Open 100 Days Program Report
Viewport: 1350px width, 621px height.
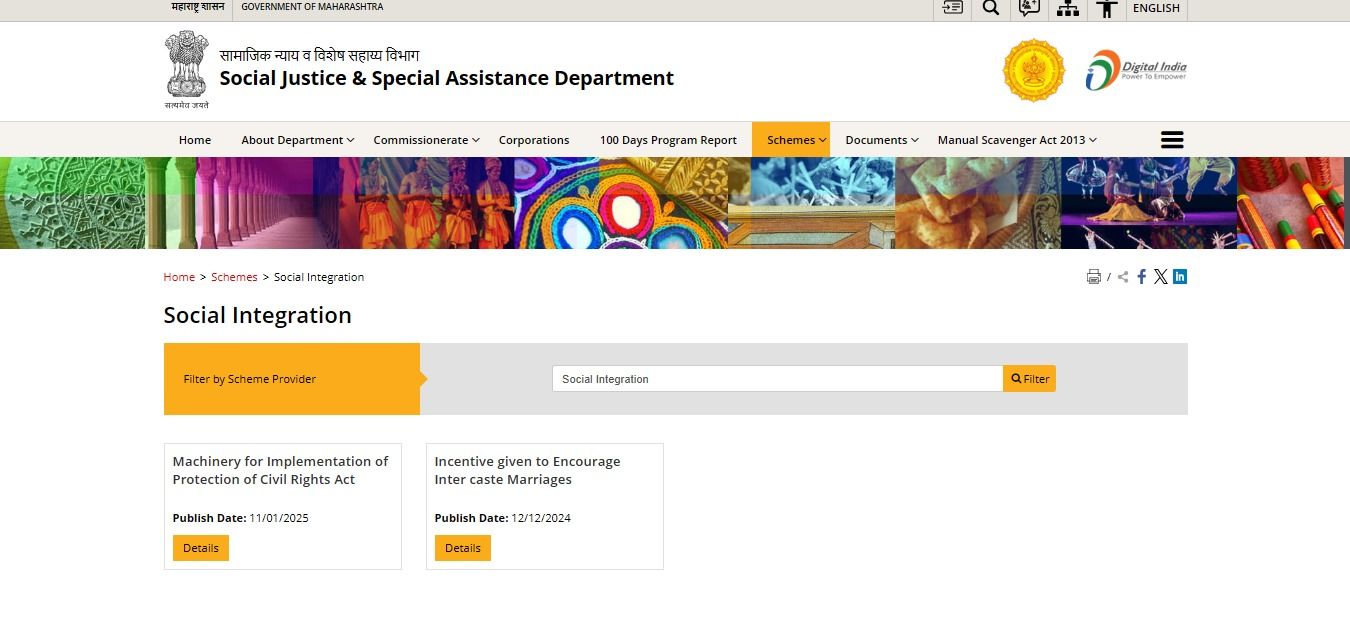click(x=668, y=140)
